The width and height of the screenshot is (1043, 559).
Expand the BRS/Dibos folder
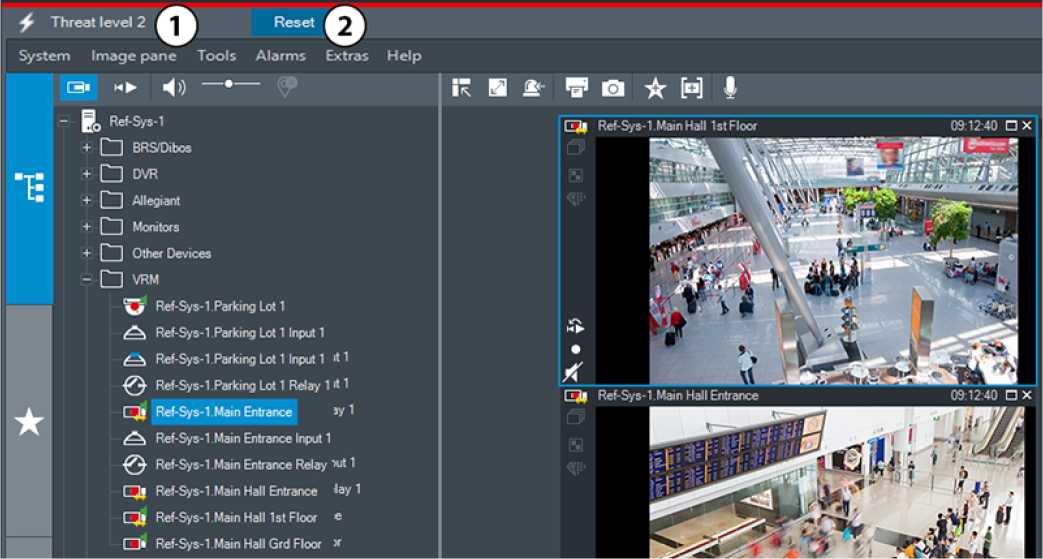87,148
